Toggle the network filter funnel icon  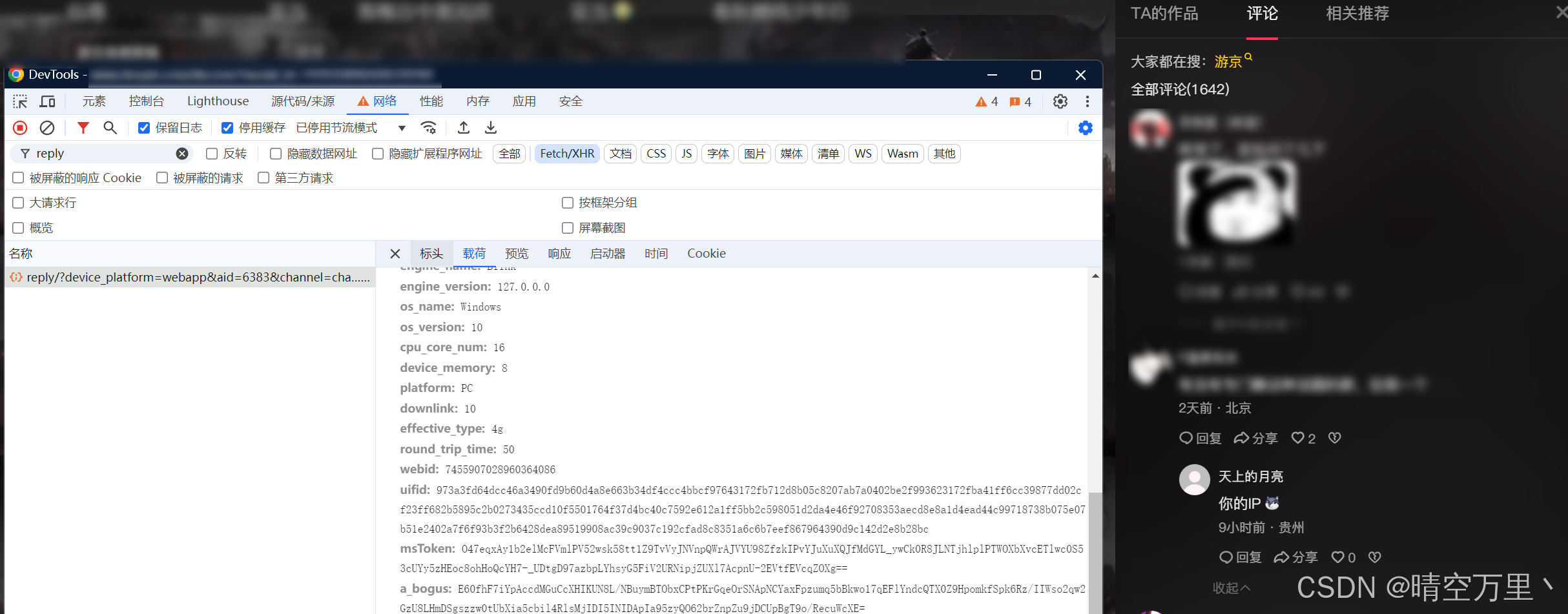tap(83, 127)
